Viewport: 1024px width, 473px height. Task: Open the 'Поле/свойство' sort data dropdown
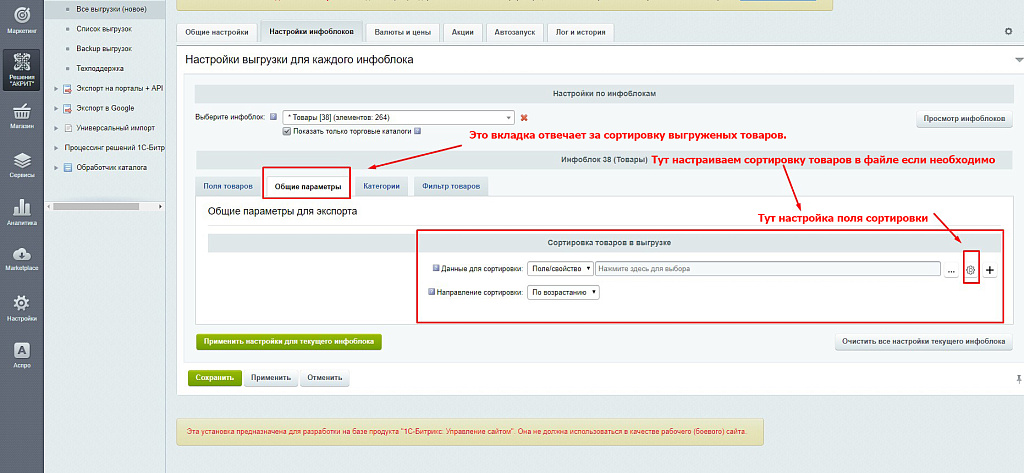coord(560,269)
